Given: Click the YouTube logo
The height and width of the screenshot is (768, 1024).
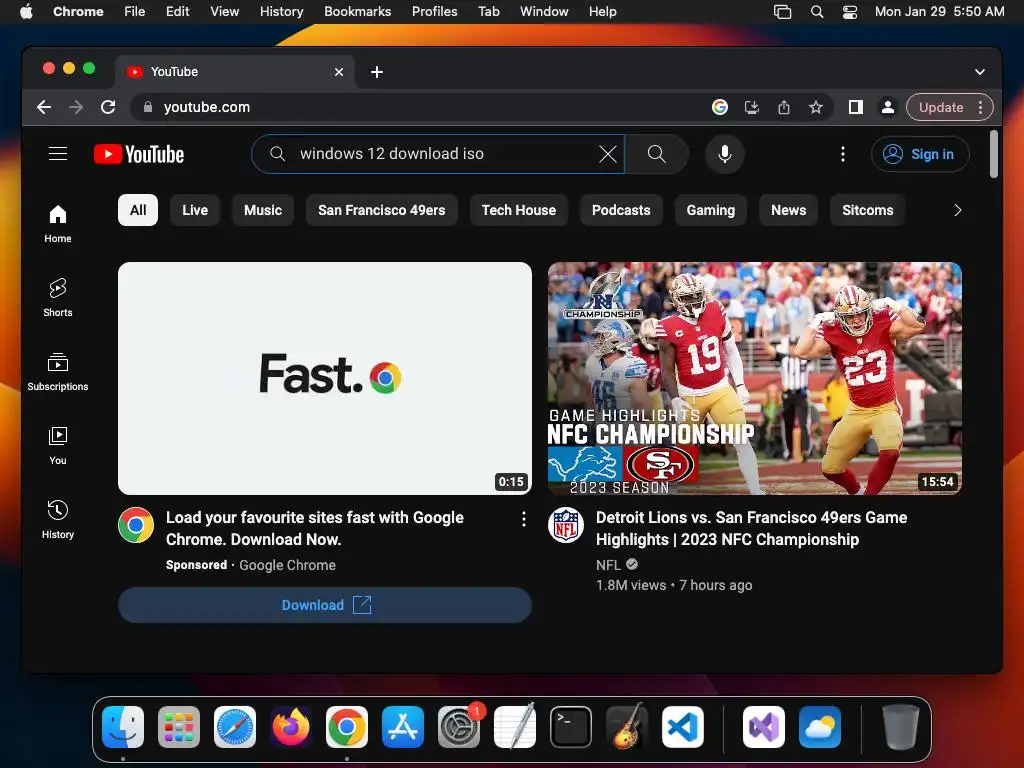Looking at the screenshot, I should pyautogui.click(x=139, y=154).
